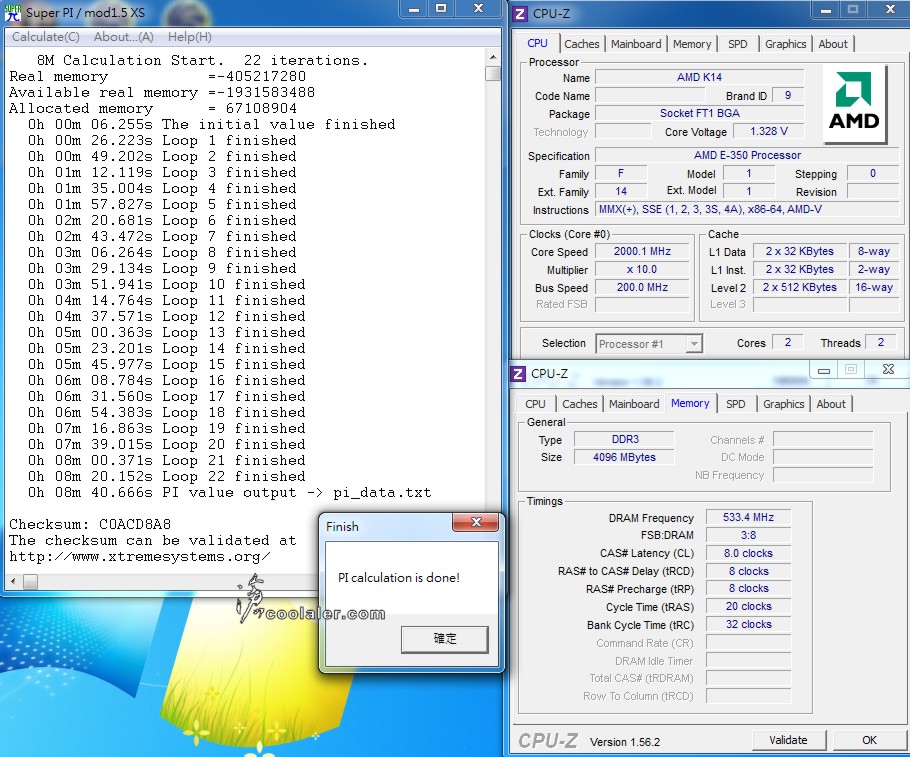Viewport: 910px width, 757px height.
Task: Expand the Processor #1 selection dropdown
Action: point(694,344)
